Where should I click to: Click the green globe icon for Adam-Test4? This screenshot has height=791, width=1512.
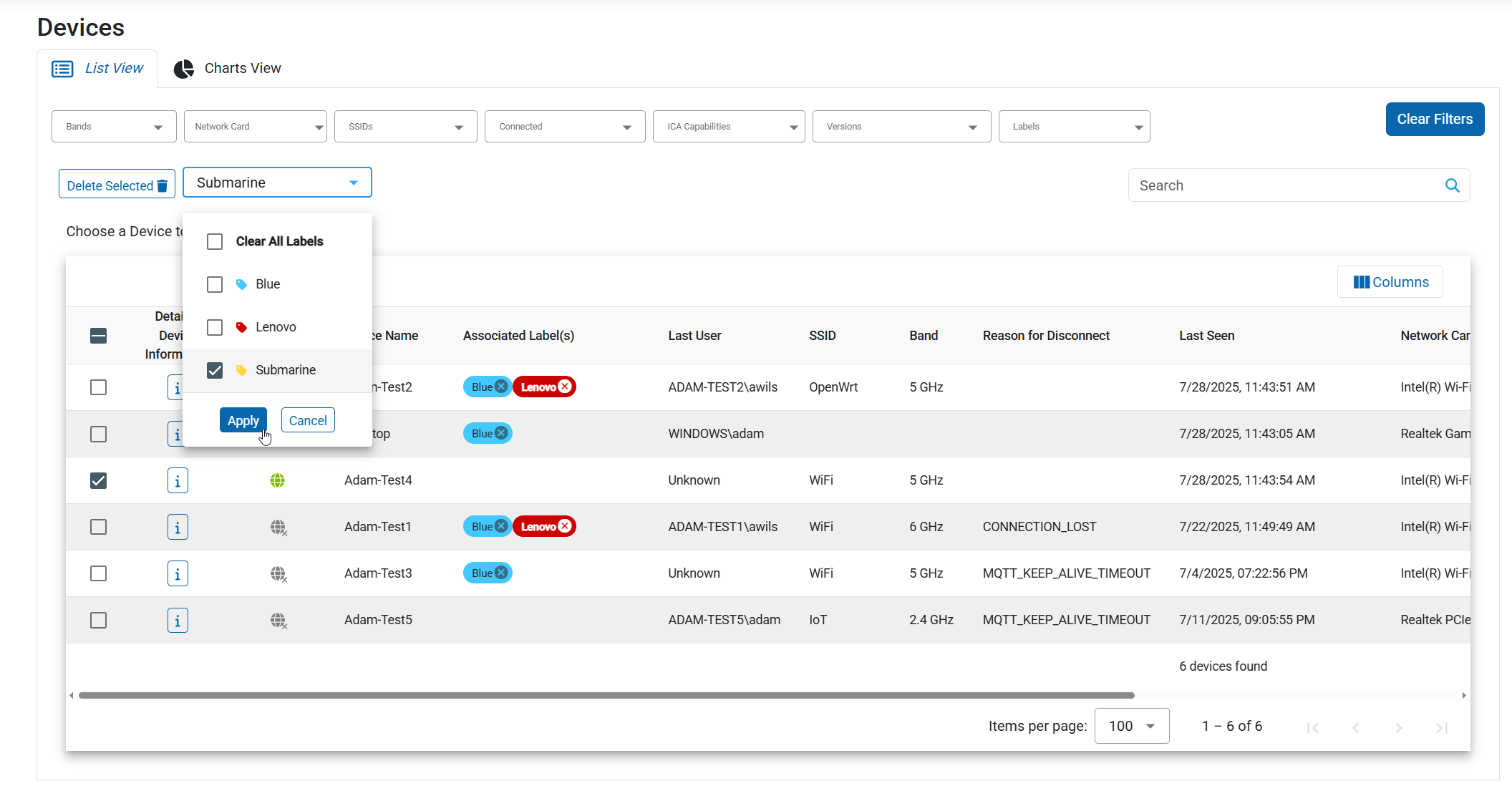coord(278,480)
